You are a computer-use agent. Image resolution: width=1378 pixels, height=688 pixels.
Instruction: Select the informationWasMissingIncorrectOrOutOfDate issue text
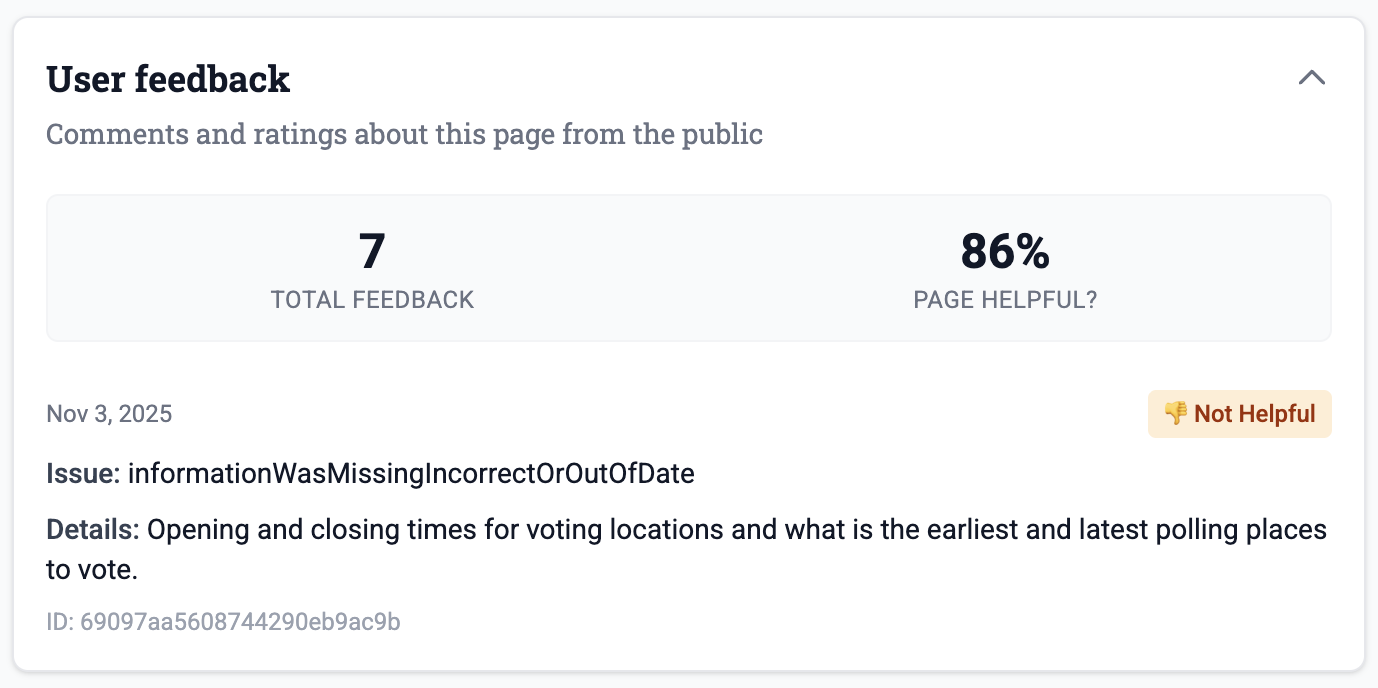(411, 474)
